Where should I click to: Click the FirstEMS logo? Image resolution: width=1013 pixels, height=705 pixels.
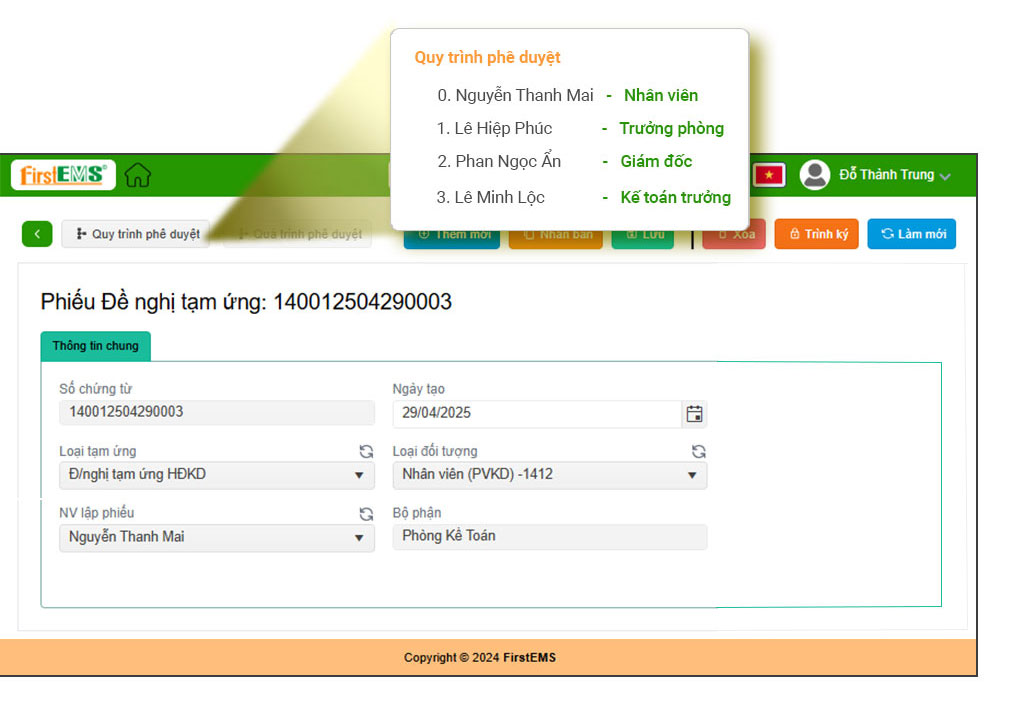click(x=63, y=175)
